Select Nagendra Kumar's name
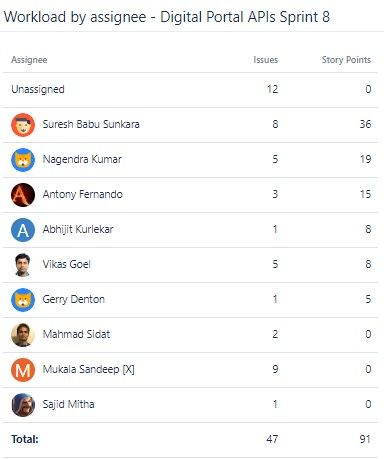 coord(82,159)
